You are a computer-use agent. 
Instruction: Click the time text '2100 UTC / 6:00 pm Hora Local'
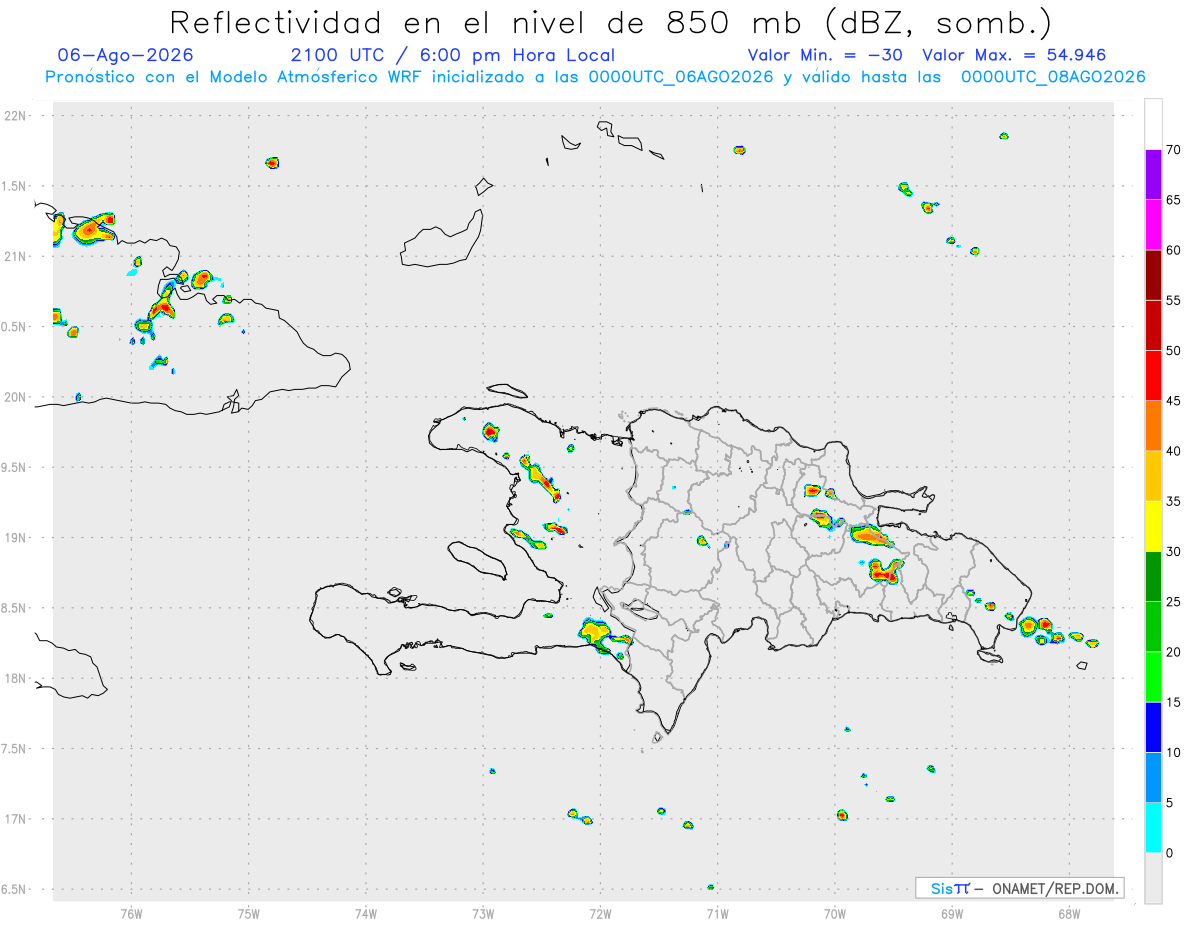pos(452,55)
